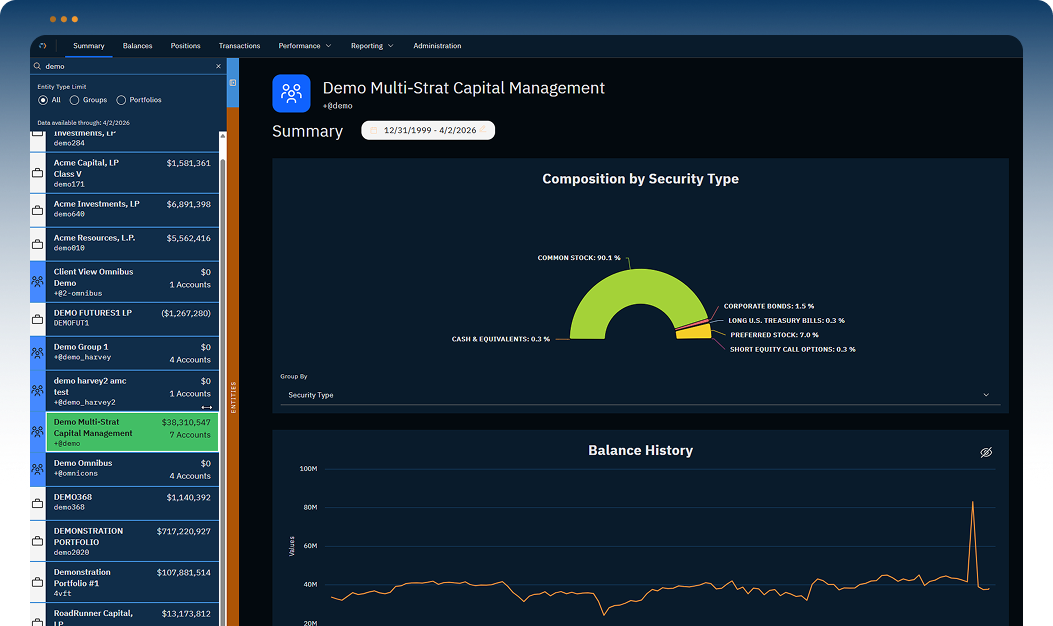Click the group icon for demo harvey2 amc test

click(x=38, y=391)
